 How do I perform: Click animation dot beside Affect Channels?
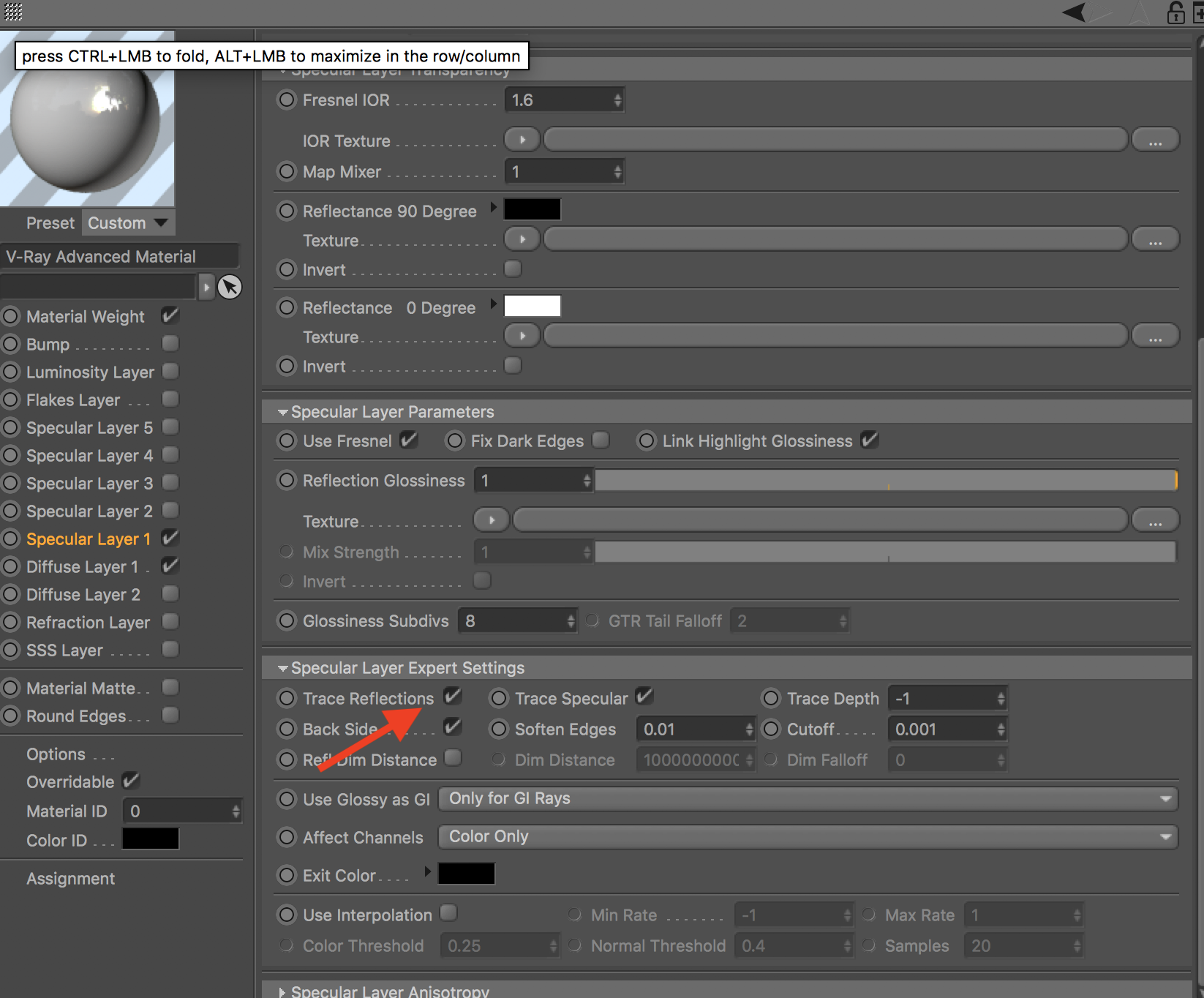click(287, 837)
